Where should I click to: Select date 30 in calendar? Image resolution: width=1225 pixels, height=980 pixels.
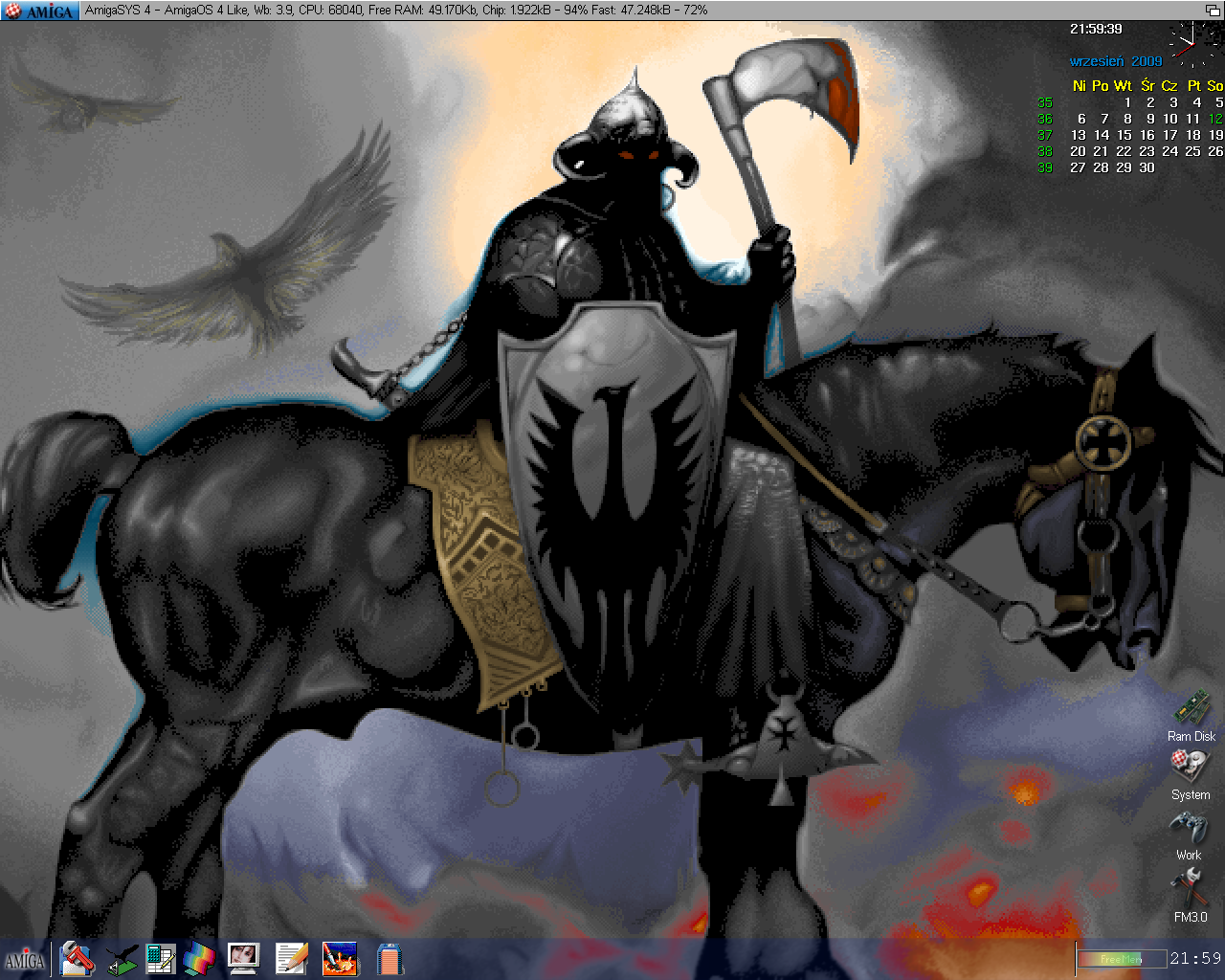[x=1147, y=167]
